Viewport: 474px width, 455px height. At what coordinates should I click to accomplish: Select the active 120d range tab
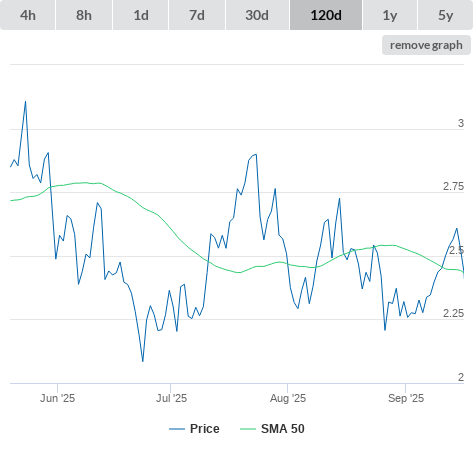326,15
